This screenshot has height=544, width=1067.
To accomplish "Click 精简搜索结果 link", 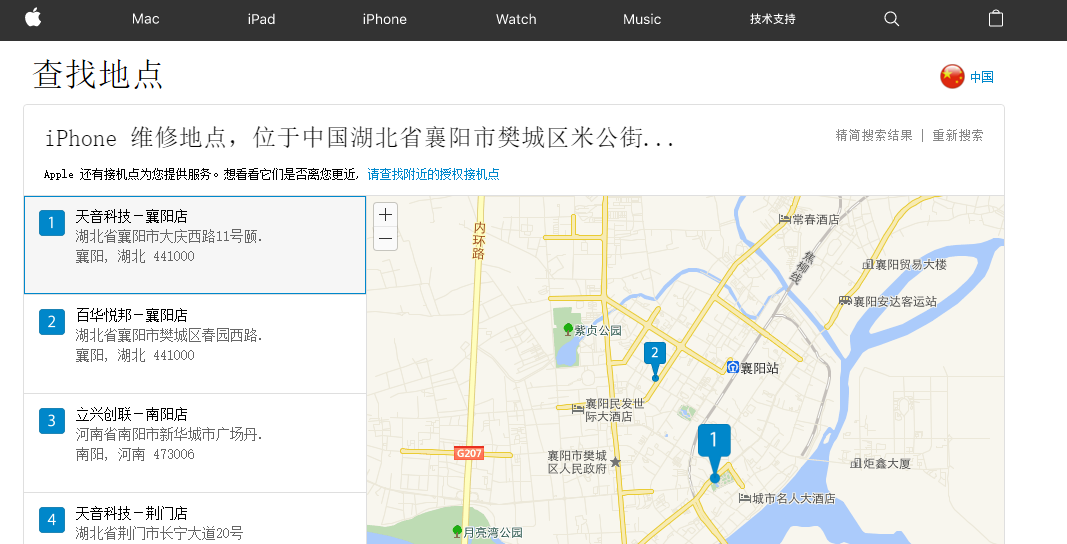I will [874, 135].
